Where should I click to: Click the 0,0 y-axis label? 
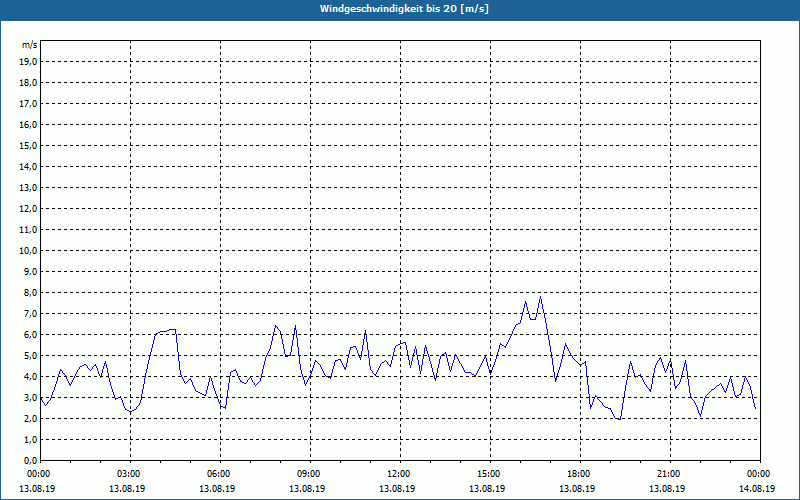(30, 460)
